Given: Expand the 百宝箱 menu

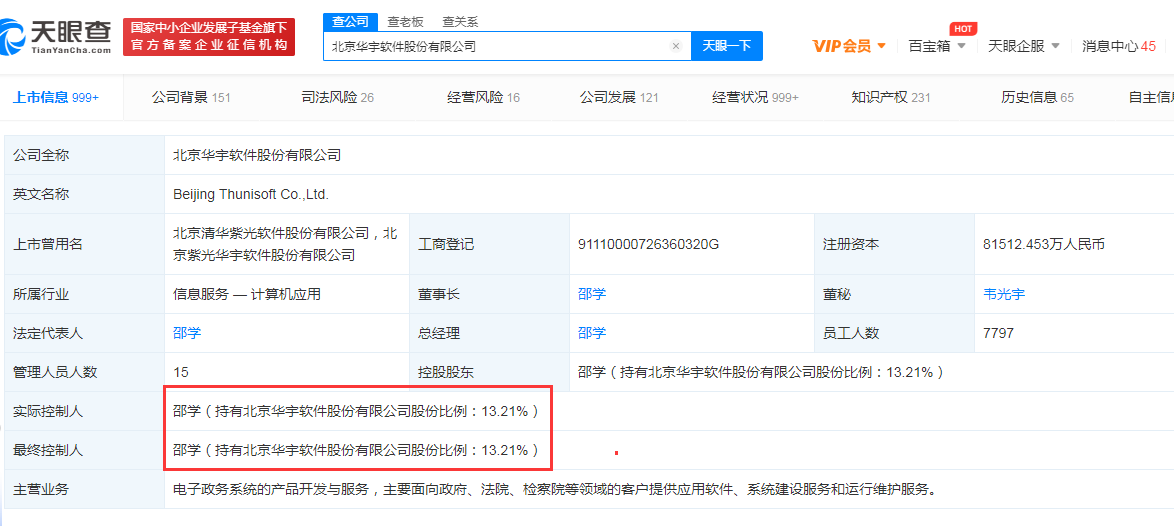Looking at the screenshot, I should point(937,46).
